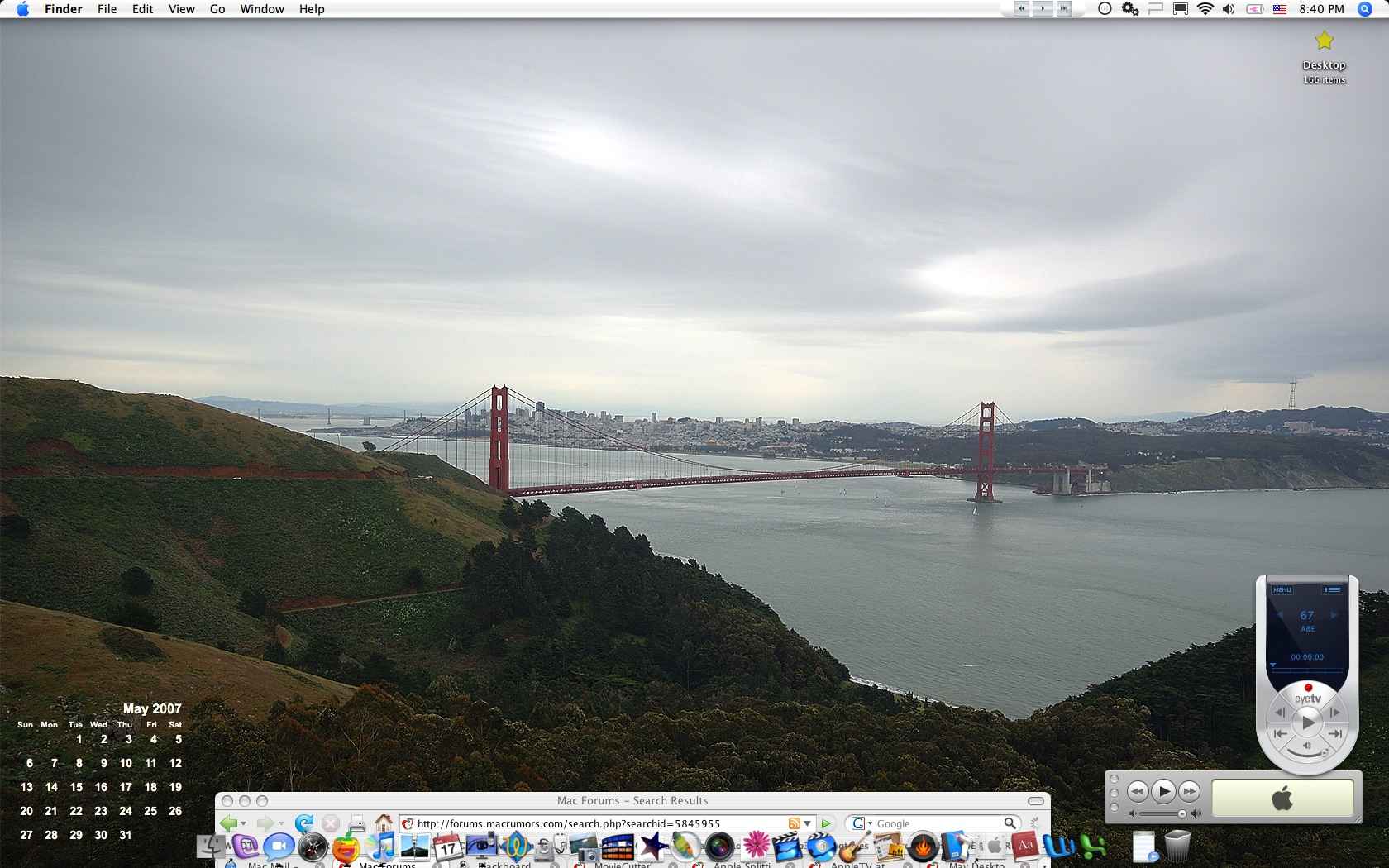Launch GarageBand guitar icon in Dock
Screen dimensions: 1389x868
(x=855, y=847)
